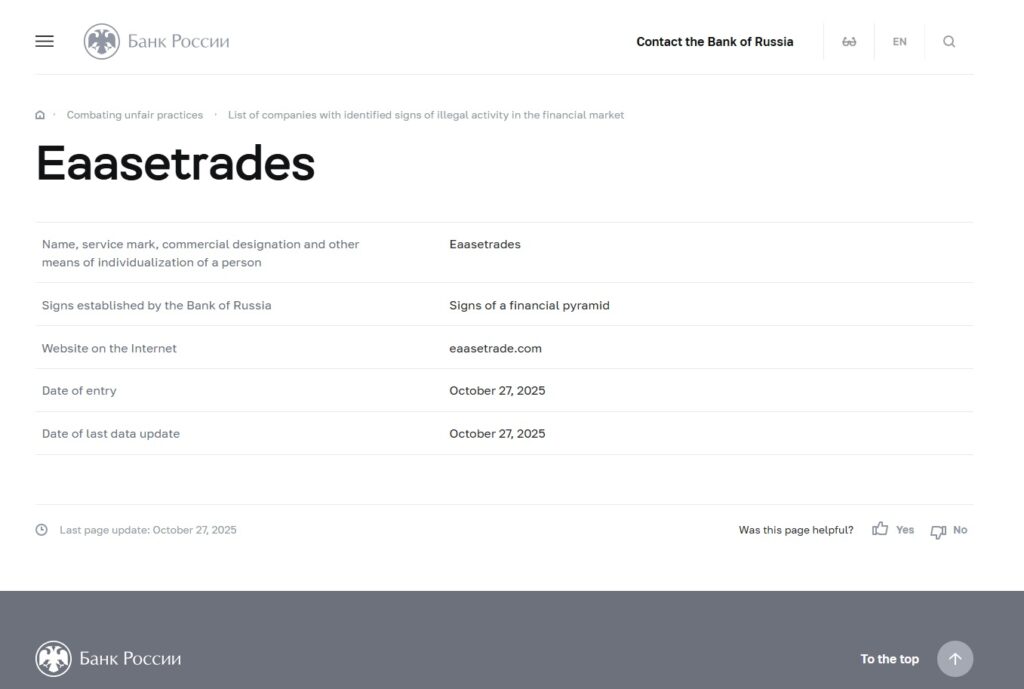Open the accessibility glasses icon
The height and width of the screenshot is (689, 1024).
(849, 41)
